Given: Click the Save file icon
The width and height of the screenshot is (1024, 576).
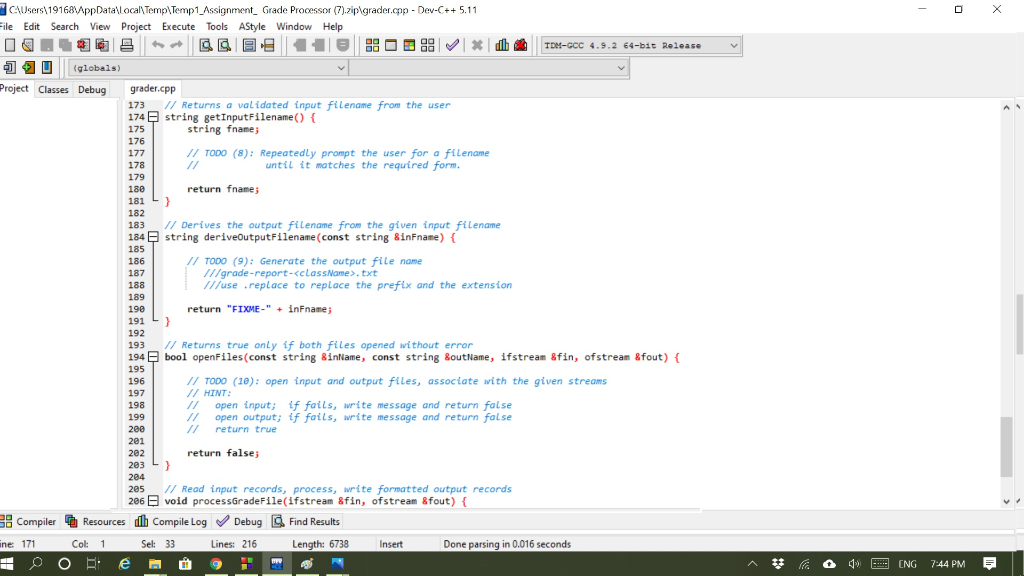Looking at the screenshot, I should (48, 45).
